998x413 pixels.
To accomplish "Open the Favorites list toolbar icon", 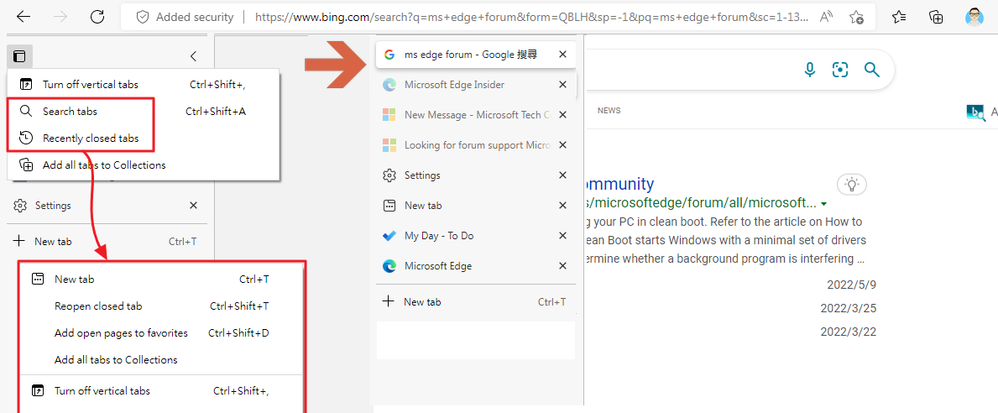I will [899, 17].
